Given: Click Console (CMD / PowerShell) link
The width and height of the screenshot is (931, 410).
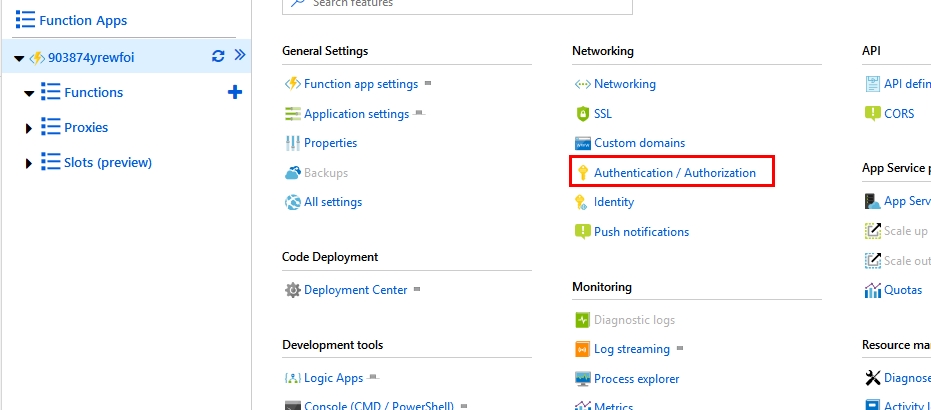Looking at the screenshot, I should [379, 406].
